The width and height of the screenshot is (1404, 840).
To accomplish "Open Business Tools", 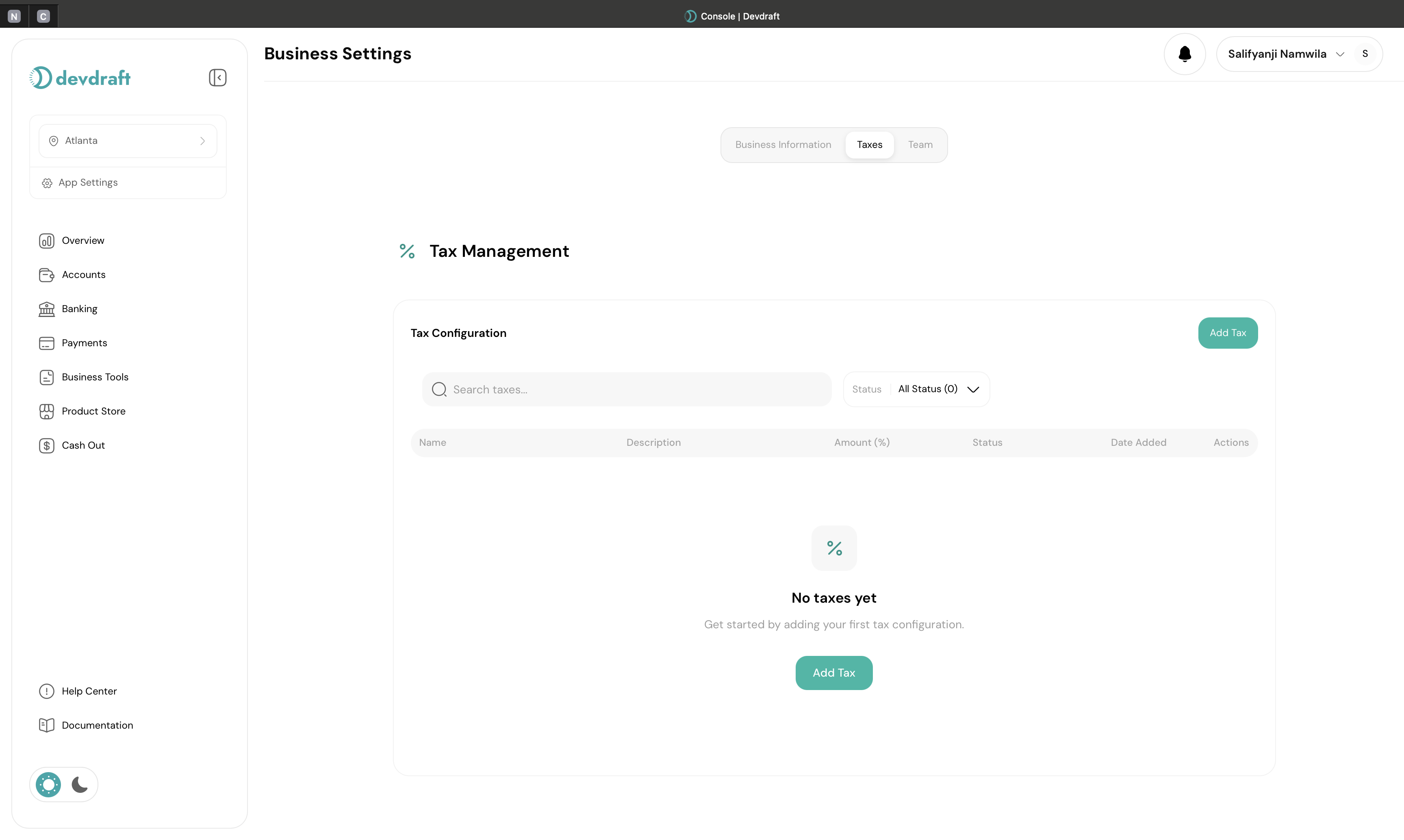I will tap(95, 377).
